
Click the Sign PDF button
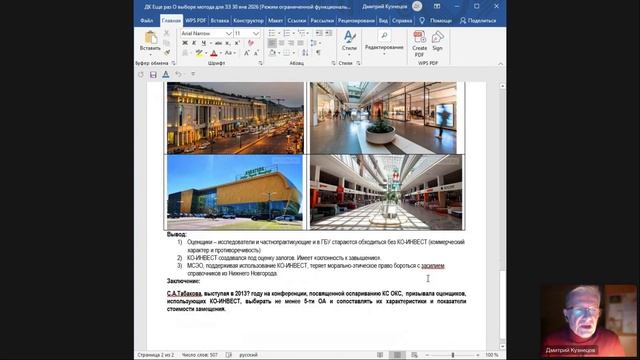438,41
